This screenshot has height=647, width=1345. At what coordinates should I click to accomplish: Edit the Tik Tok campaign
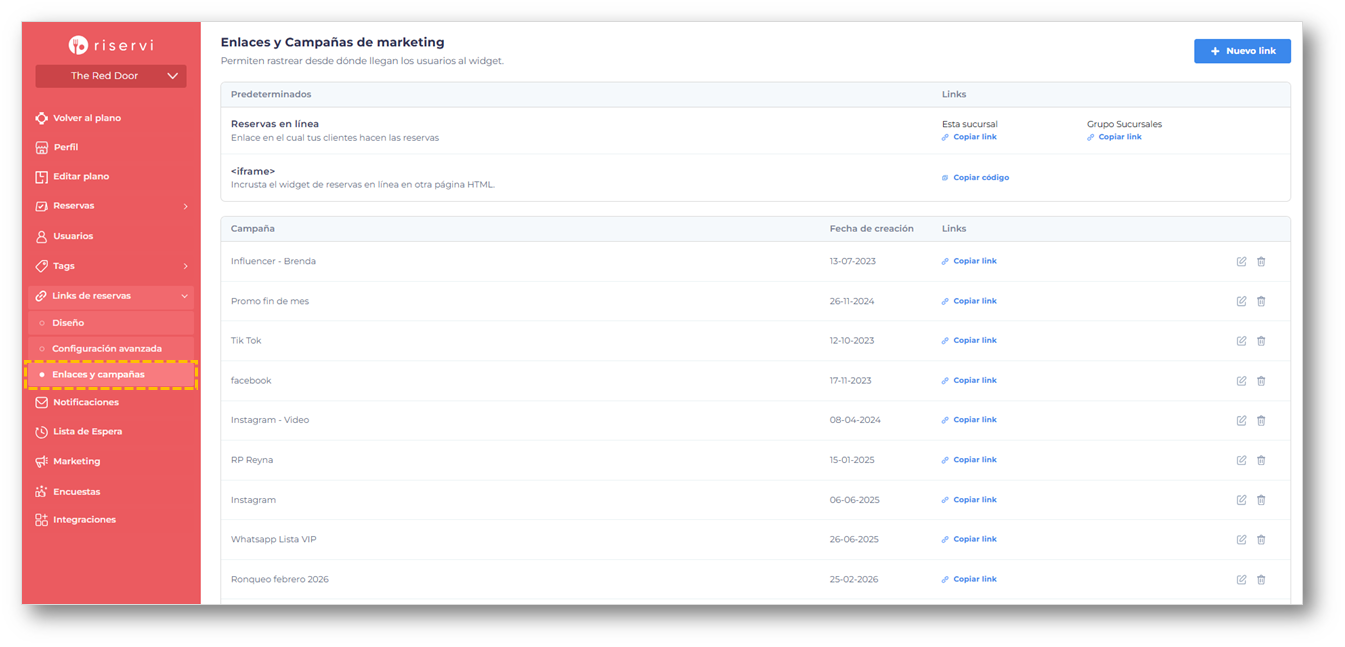click(1241, 341)
